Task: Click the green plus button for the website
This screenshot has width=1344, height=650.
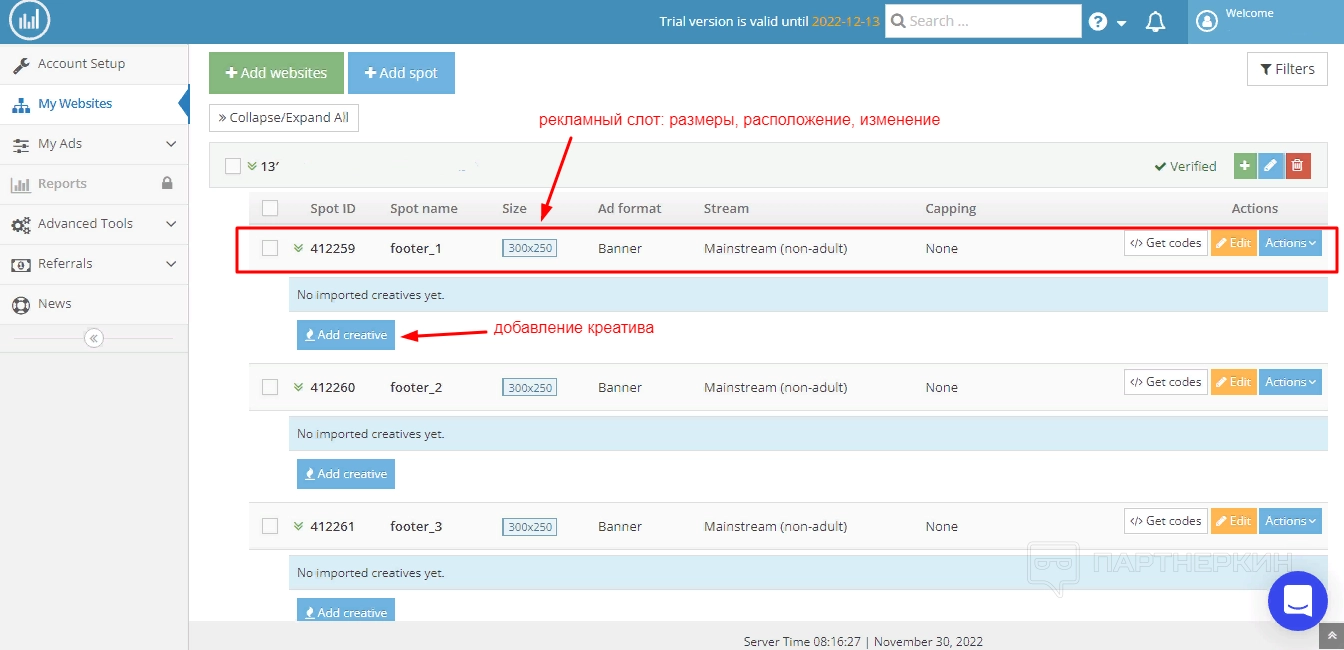Action: [1245, 166]
